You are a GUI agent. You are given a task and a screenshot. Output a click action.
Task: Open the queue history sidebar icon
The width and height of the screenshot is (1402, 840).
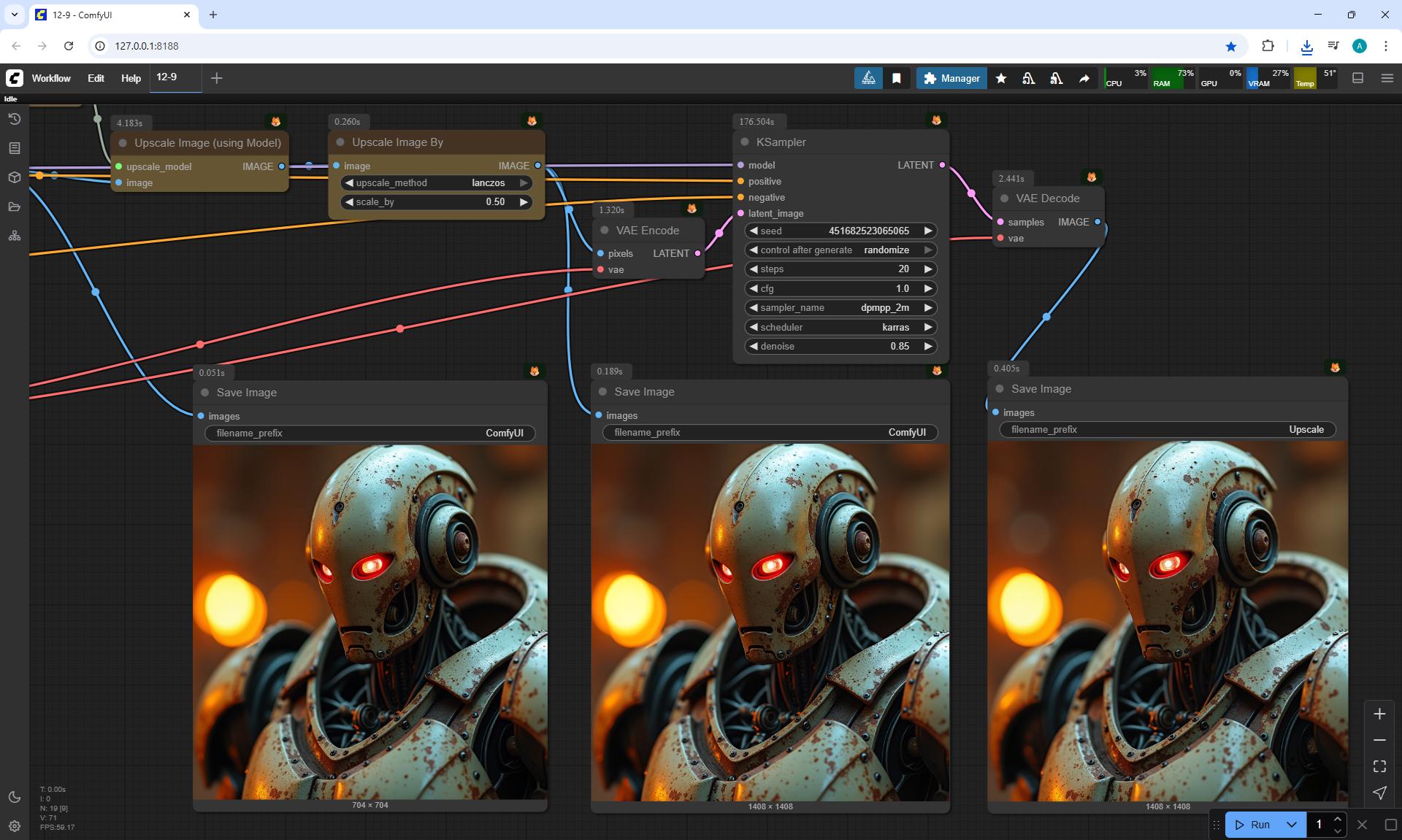(14, 119)
